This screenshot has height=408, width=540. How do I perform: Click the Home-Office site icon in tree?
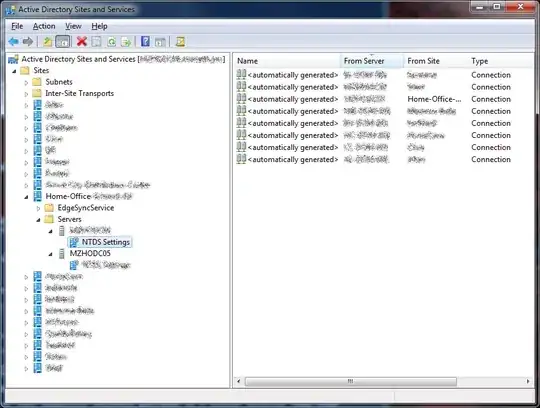tap(38, 196)
